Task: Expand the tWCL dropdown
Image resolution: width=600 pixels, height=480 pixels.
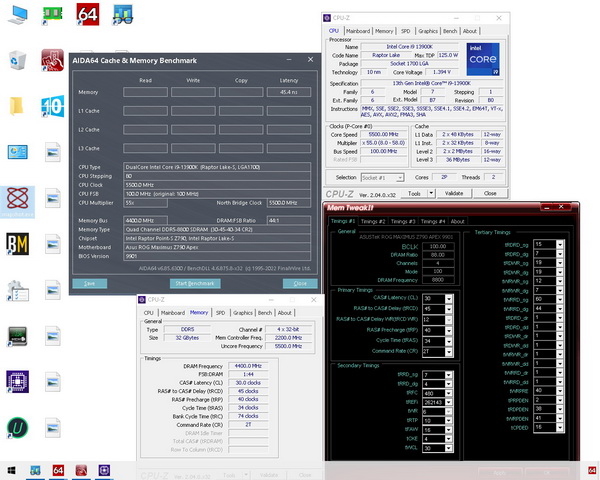Action: 448,448
